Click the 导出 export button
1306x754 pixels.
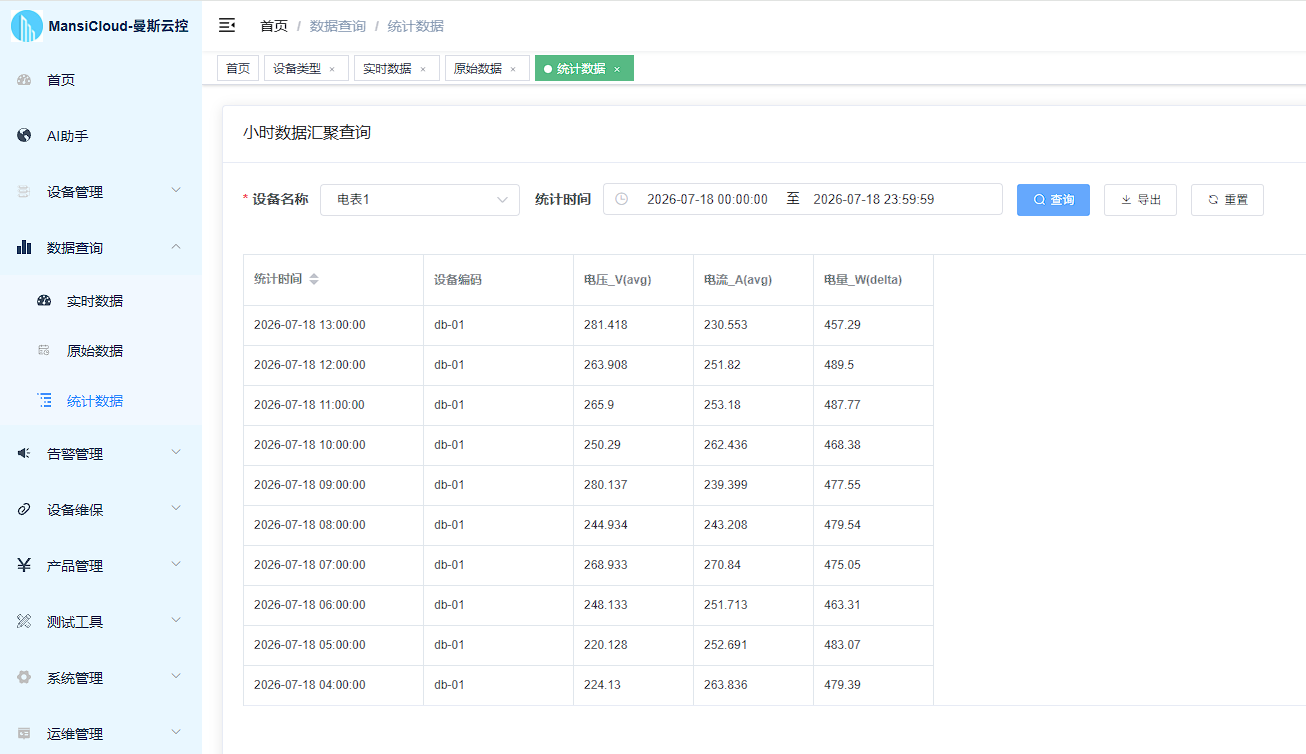click(x=1140, y=199)
